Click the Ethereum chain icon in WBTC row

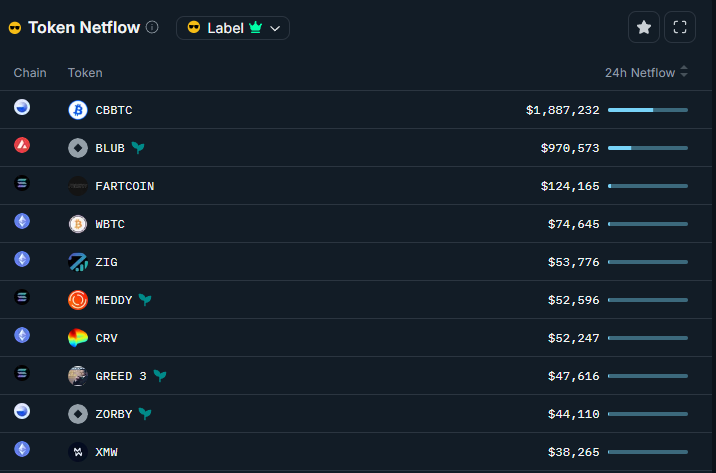point(22,221)
